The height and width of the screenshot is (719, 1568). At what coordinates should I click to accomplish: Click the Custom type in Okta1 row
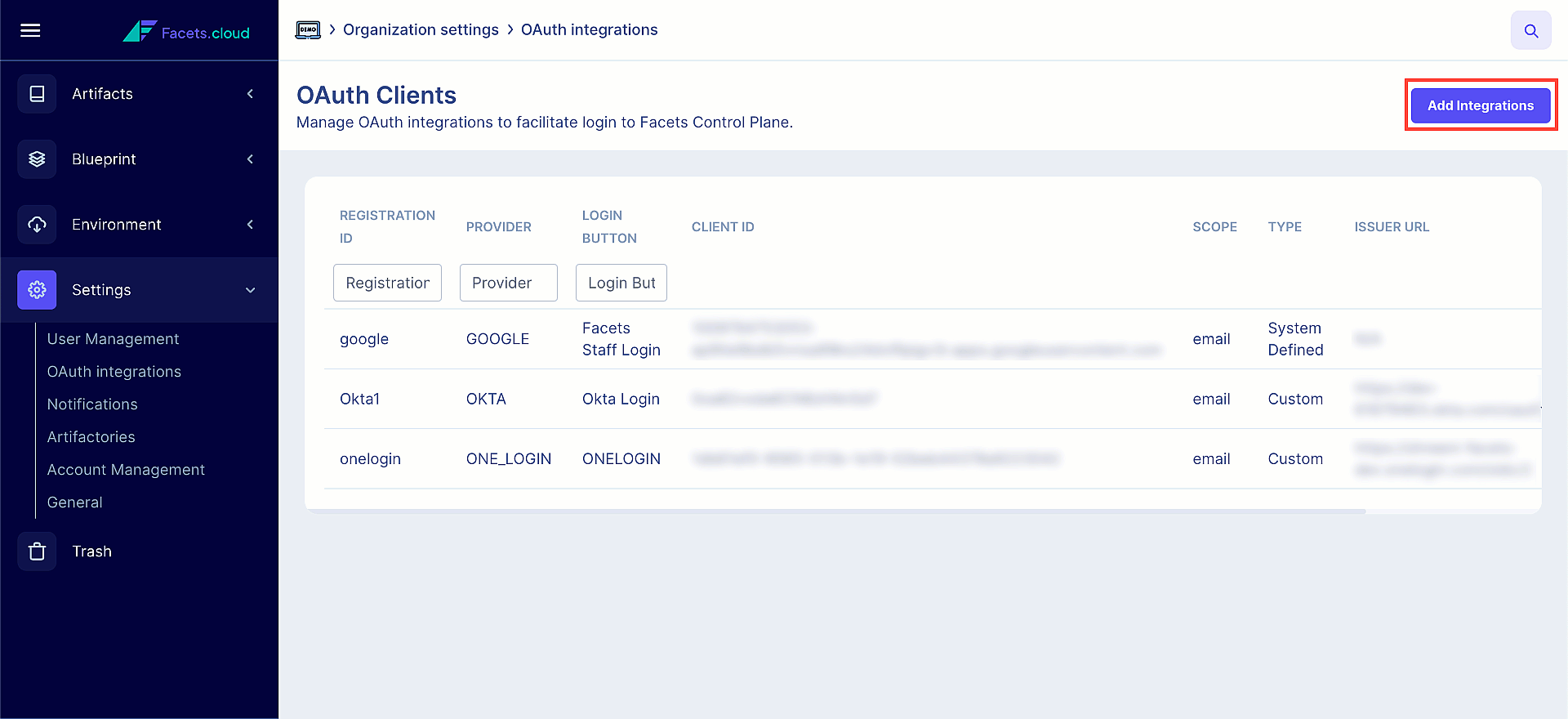tap(1295, 399)
